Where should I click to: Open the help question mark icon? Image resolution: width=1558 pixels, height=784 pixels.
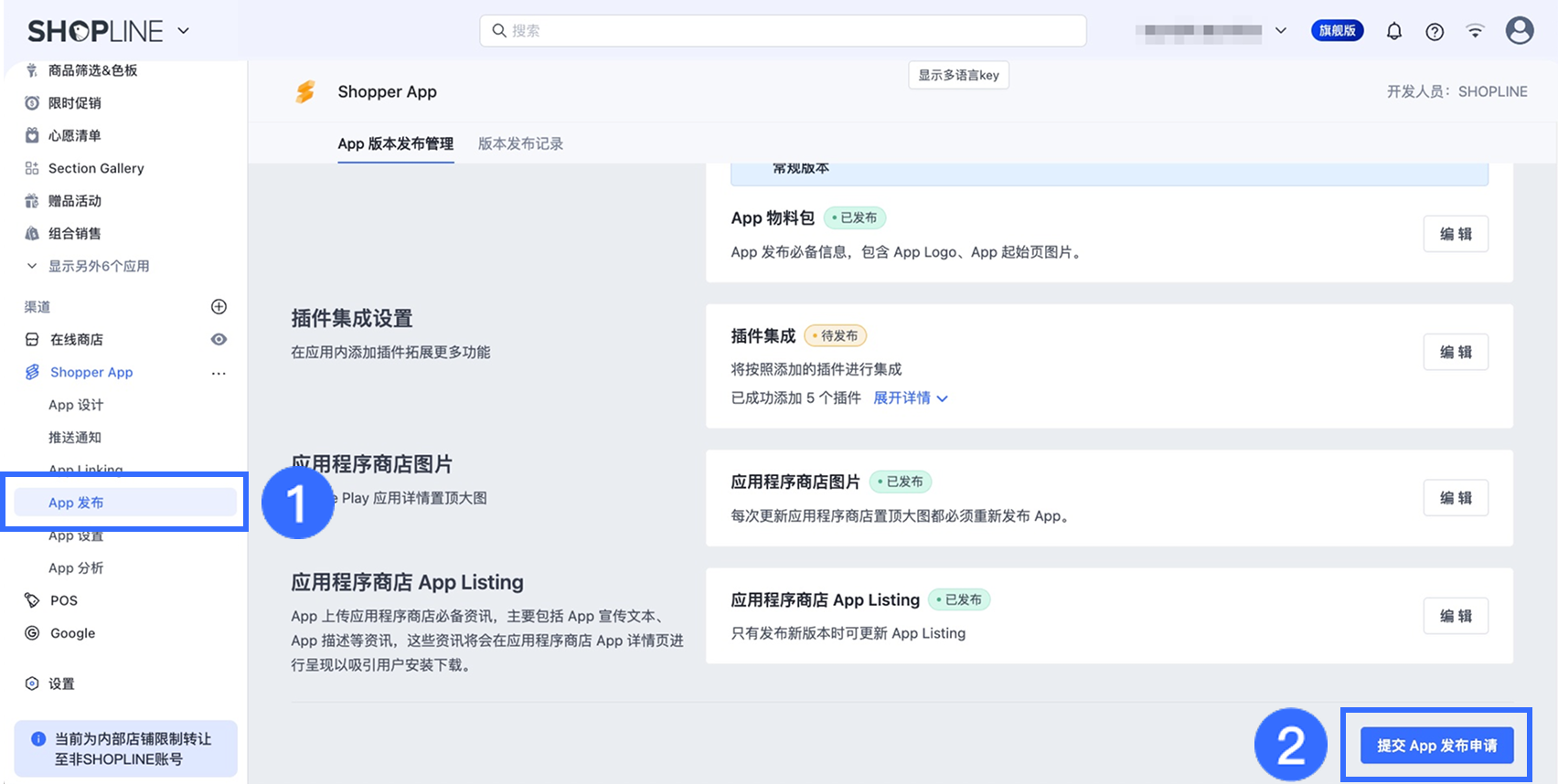coord(1435,31)
